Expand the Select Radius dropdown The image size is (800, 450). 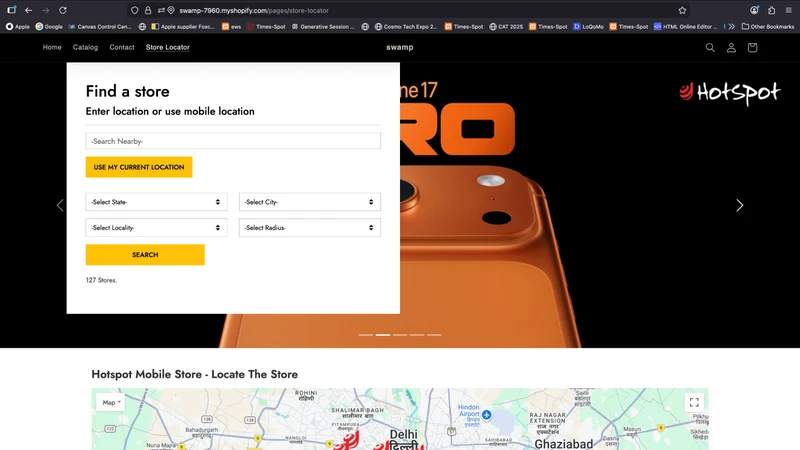(310, 228)
